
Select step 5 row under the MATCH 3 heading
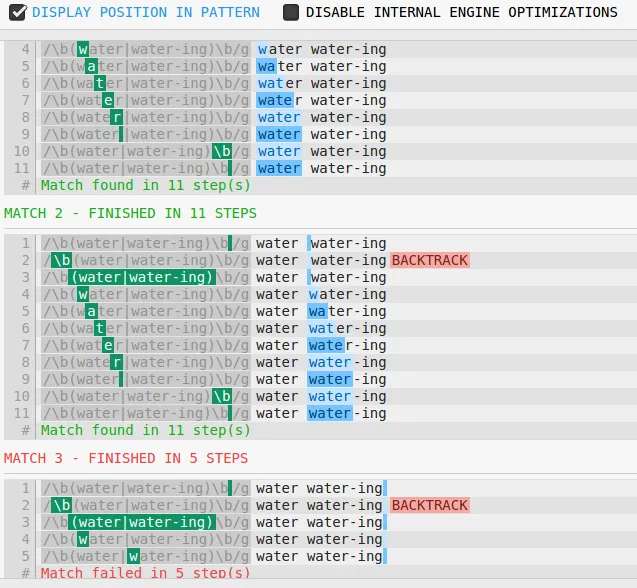[321, 556]
